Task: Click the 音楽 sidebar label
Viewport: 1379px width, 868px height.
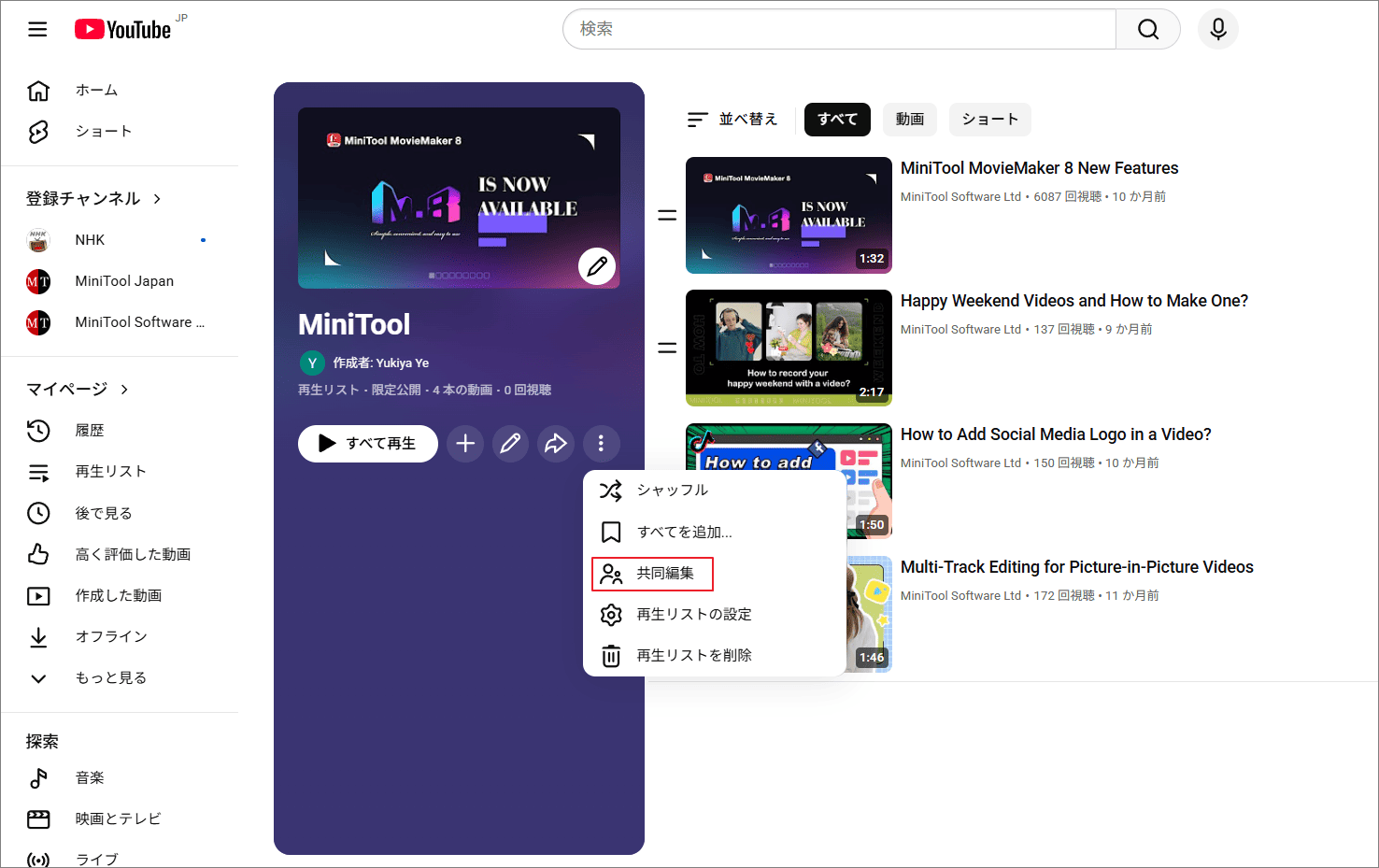Action: tap(90, 777)
